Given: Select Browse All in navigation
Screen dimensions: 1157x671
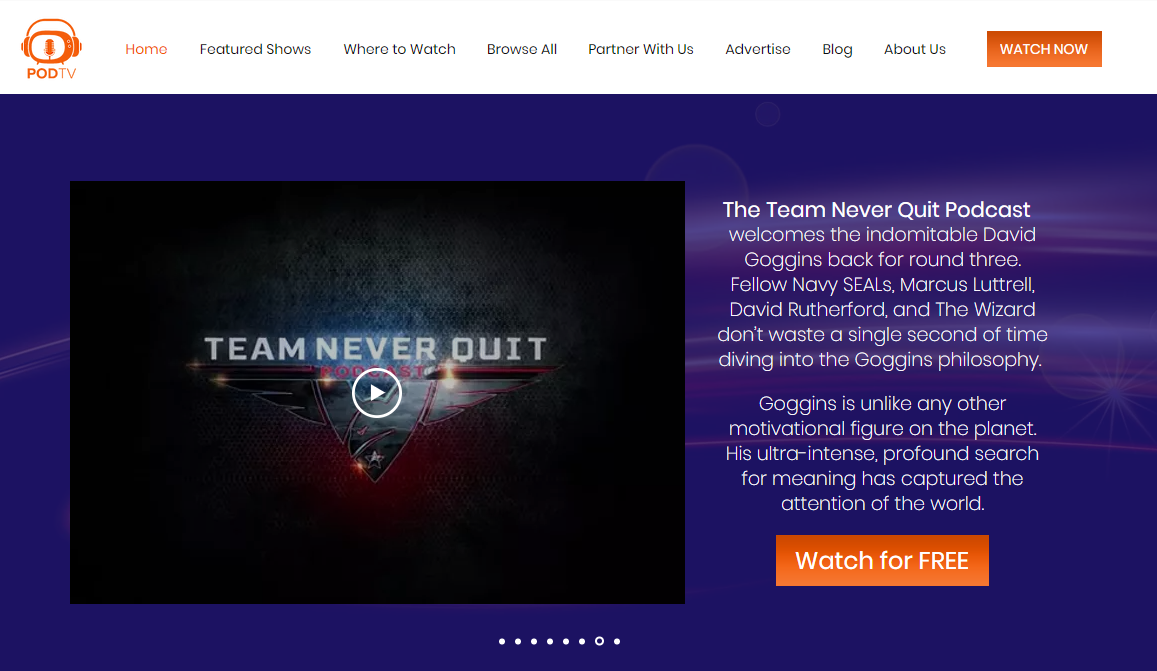Looking at the screenshot, I should [522, 49].
